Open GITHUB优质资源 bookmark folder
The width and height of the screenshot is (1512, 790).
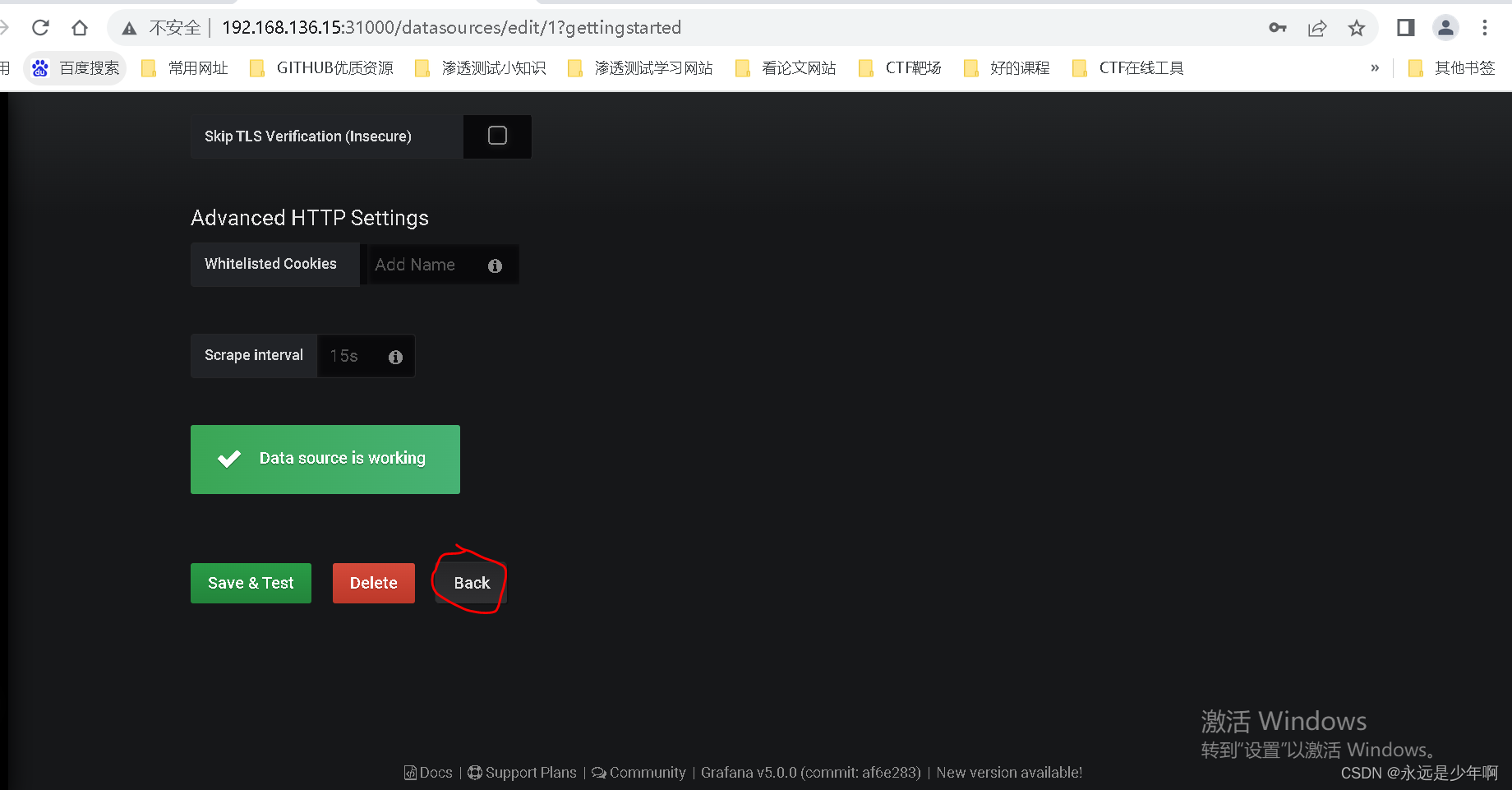[321, 68]
